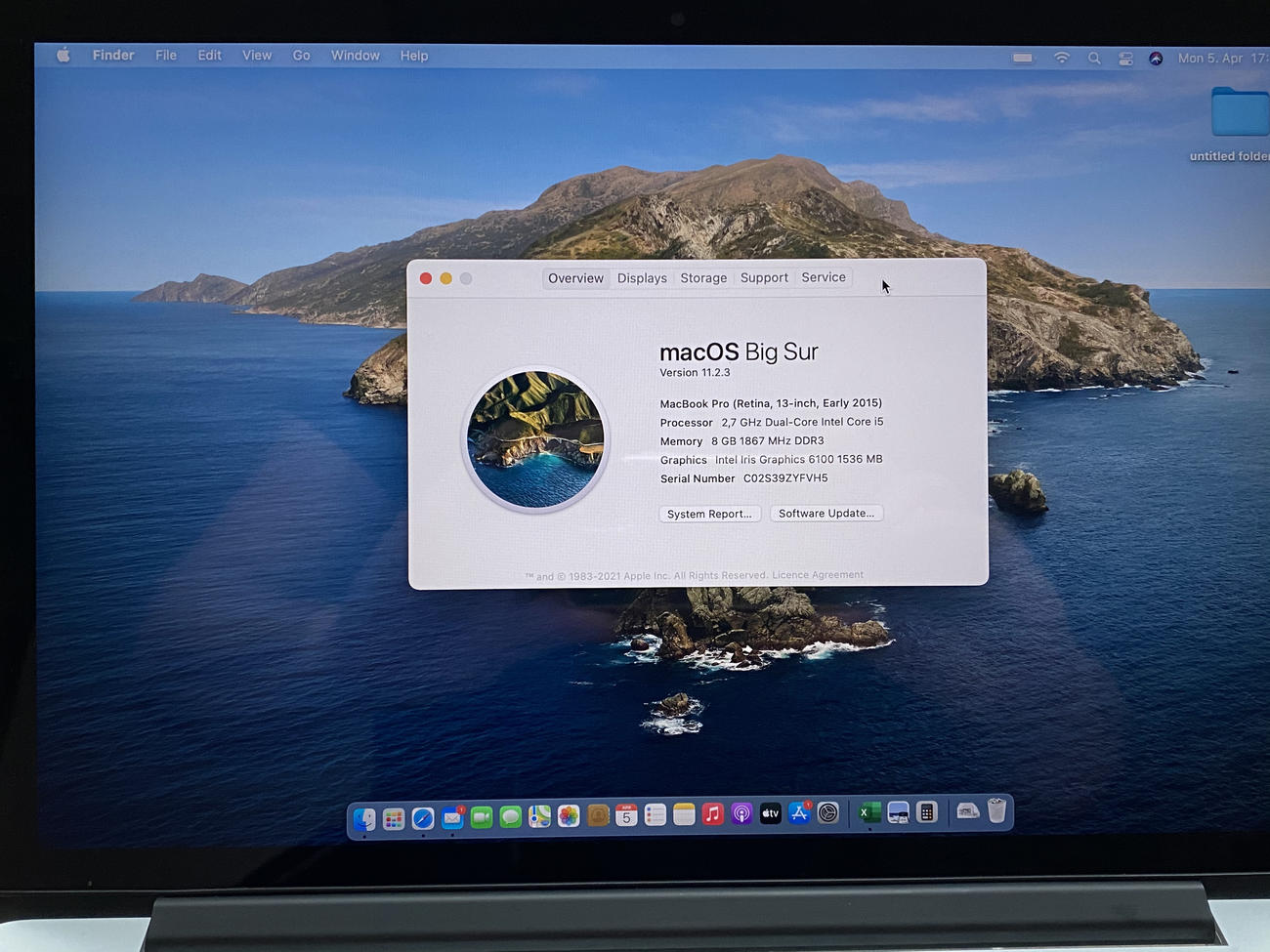Switch to the Storage tab
Image resolution: width=1270 pixels, height=952 pixels.
click(x=703, y=278)
